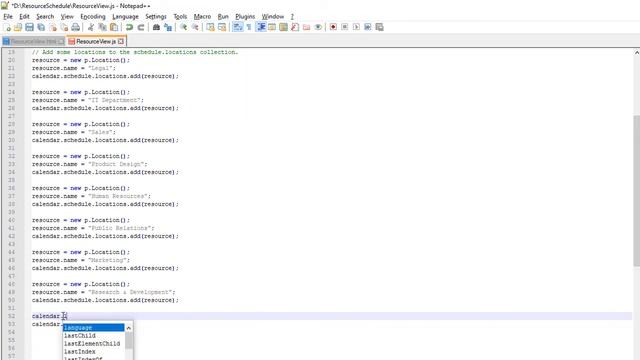Image resolution: width=640 pixels, height=360 pixels.
Task: Choose 'language' in the autocomplete list
Action: point(93,328)
